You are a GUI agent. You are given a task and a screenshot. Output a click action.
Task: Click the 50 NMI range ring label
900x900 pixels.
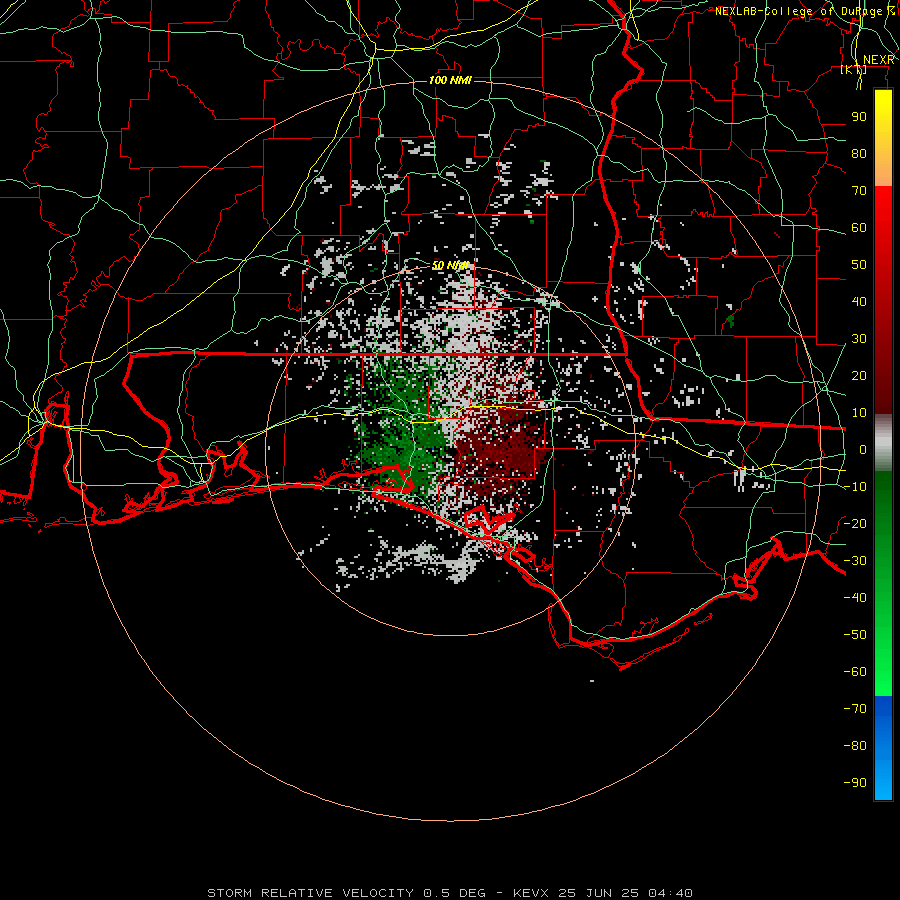pos(451,265)
